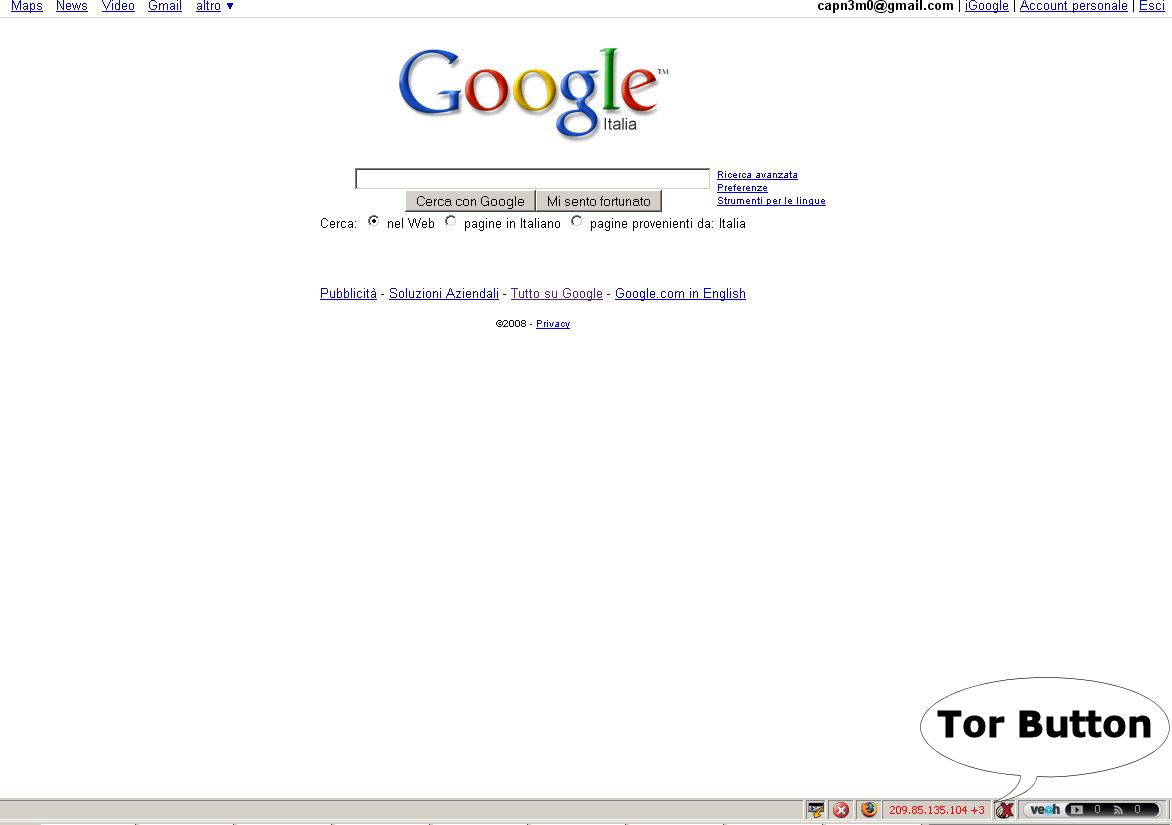Open 'Ricerca avanzata' link
Image resolution: width=1172 pixels, height=825 pixels.
(757, 175)
